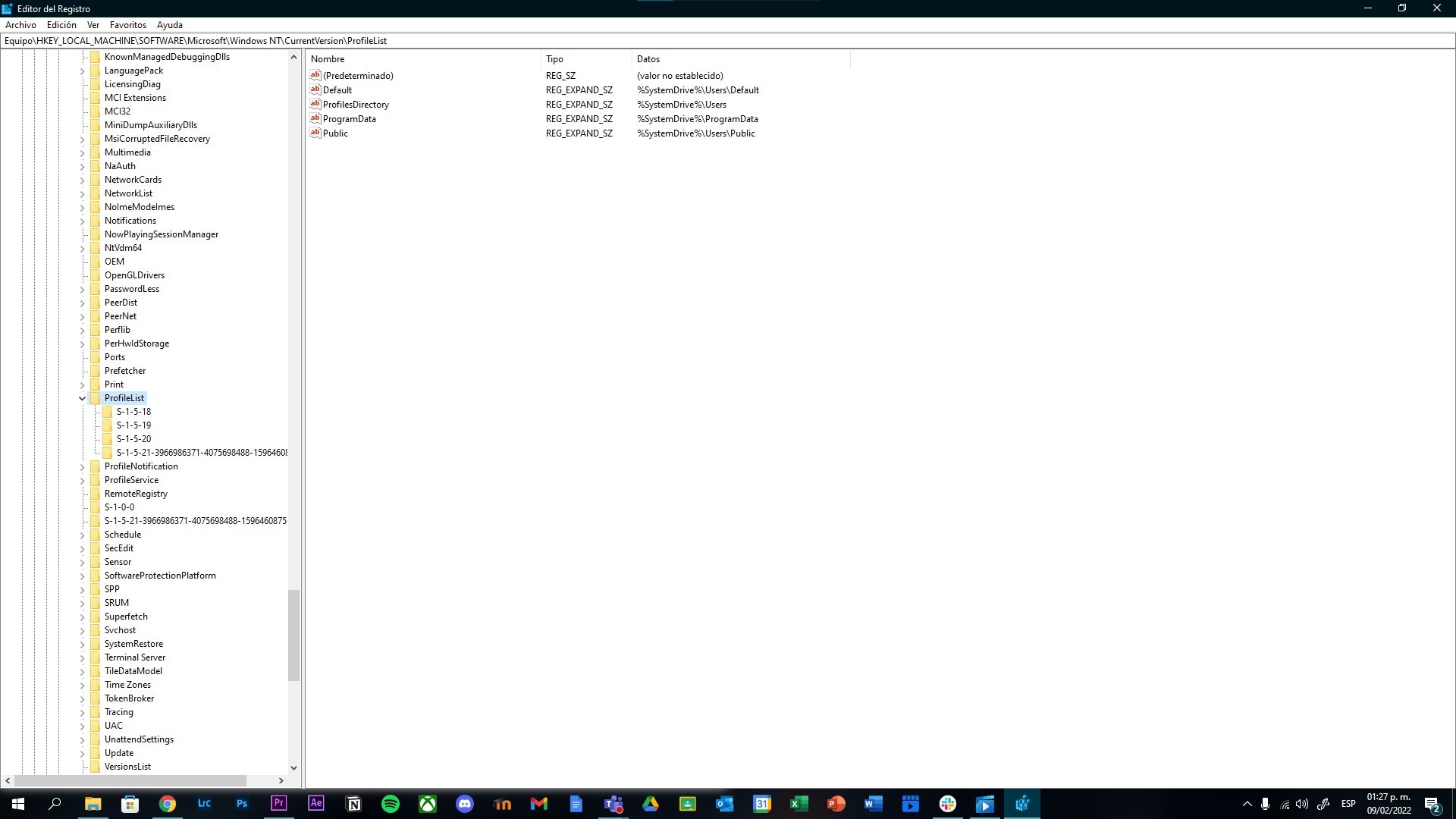Launch Premiere Pro from taskbar

click(279, 804)
